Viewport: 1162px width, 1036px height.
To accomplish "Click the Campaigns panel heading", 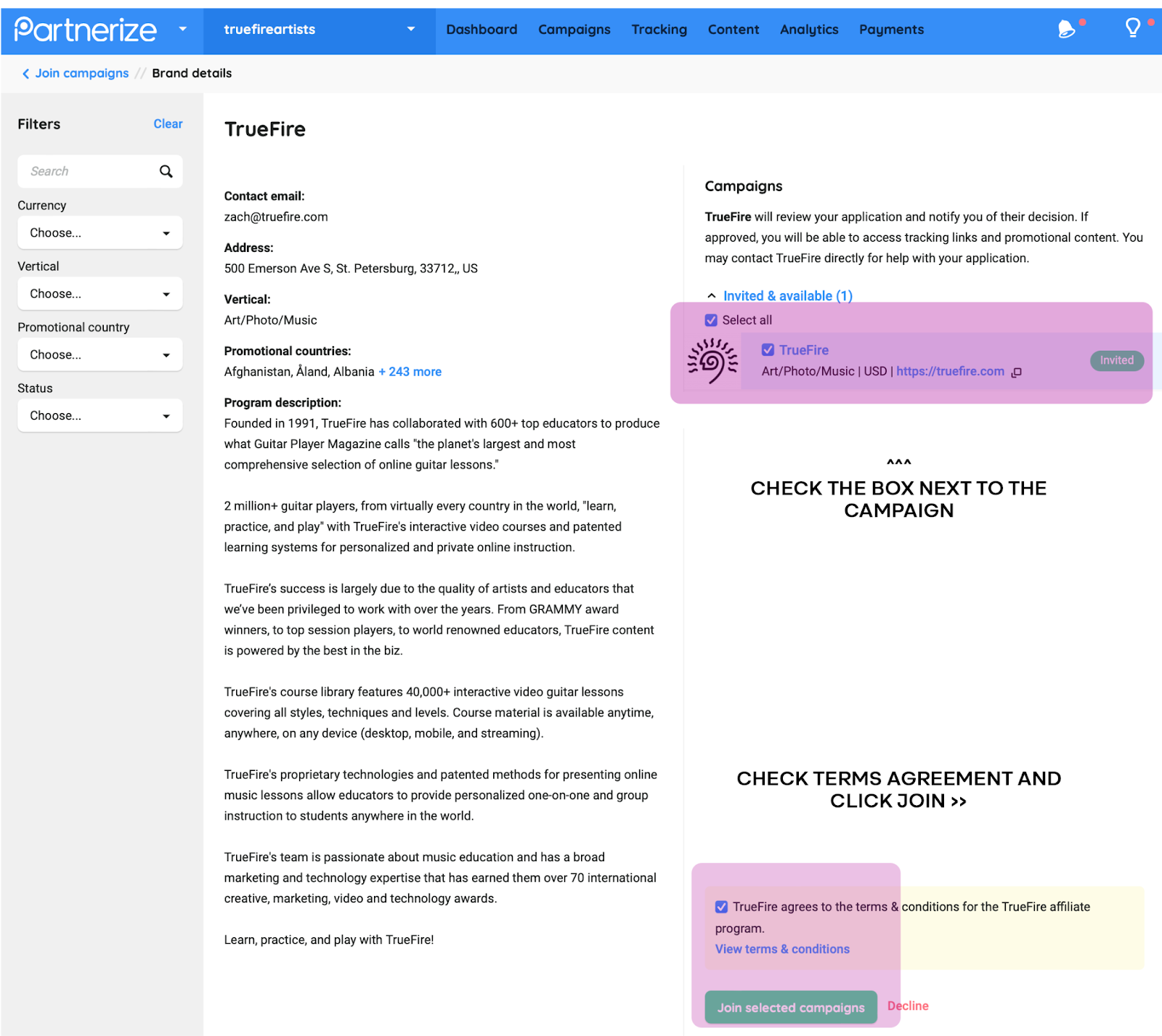I will [744, 187].
